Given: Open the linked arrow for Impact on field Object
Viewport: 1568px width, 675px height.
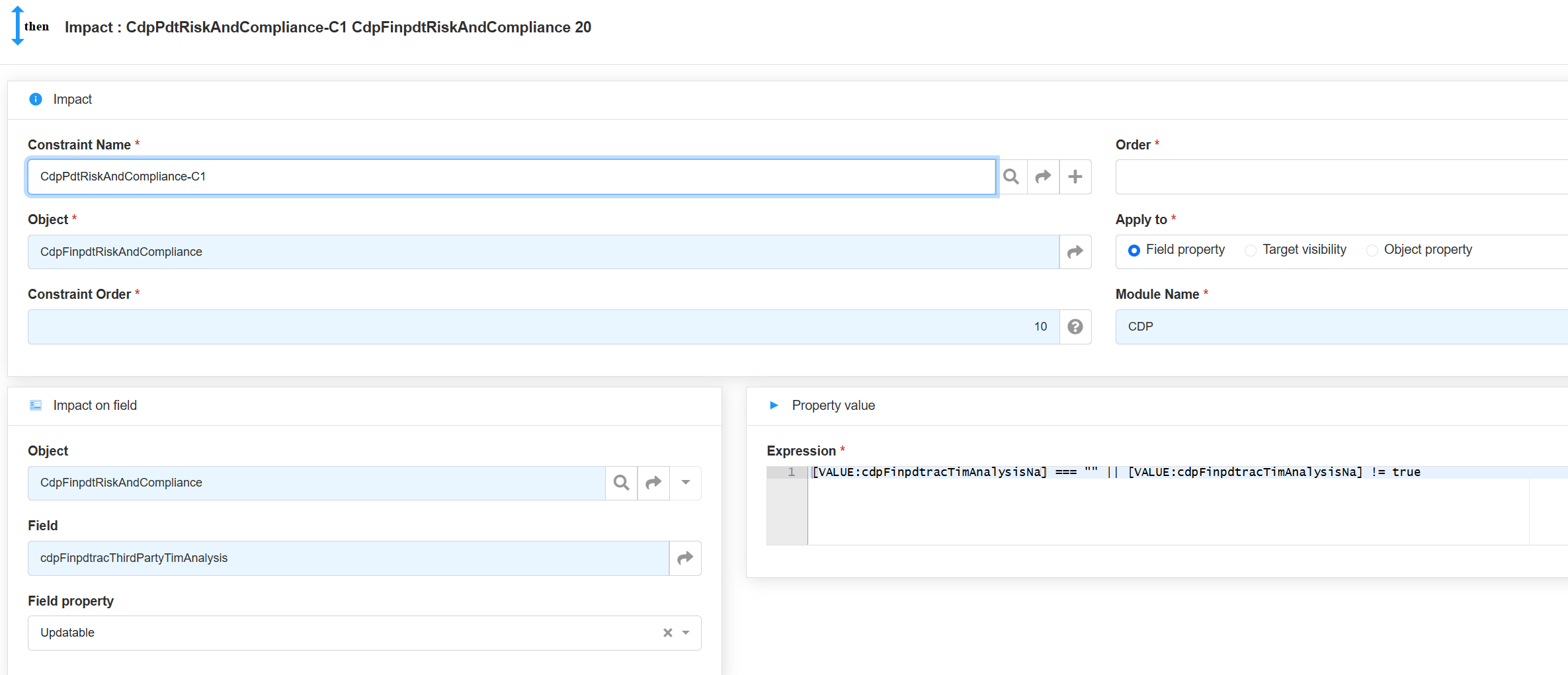Looking at the screenshot, I should click(653, 483).
